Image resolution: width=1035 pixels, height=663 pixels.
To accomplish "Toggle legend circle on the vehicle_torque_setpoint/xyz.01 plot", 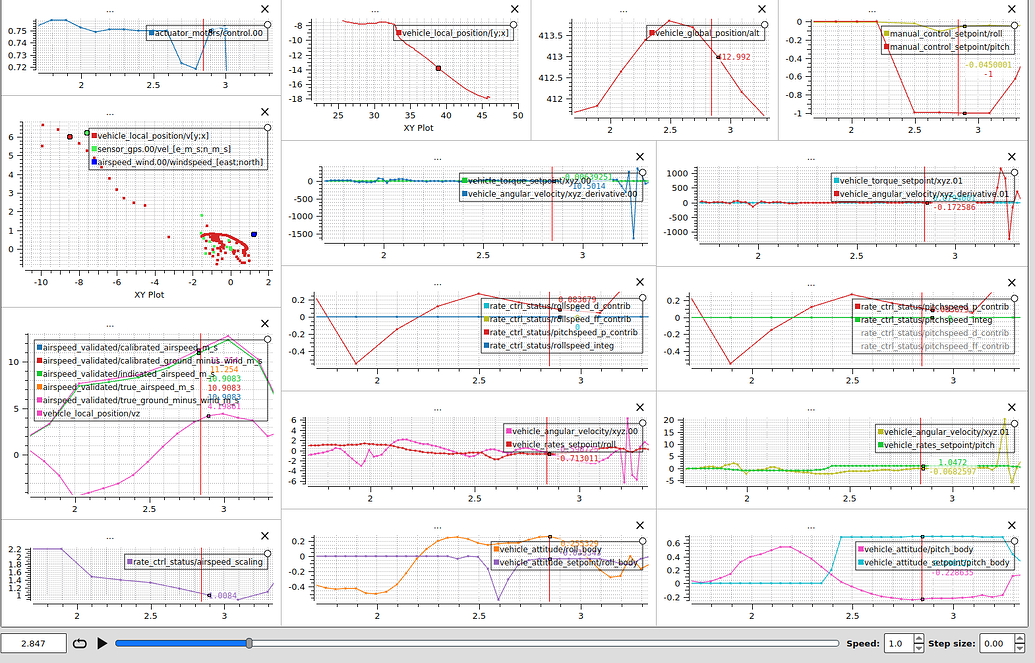I will (1015, 173).
